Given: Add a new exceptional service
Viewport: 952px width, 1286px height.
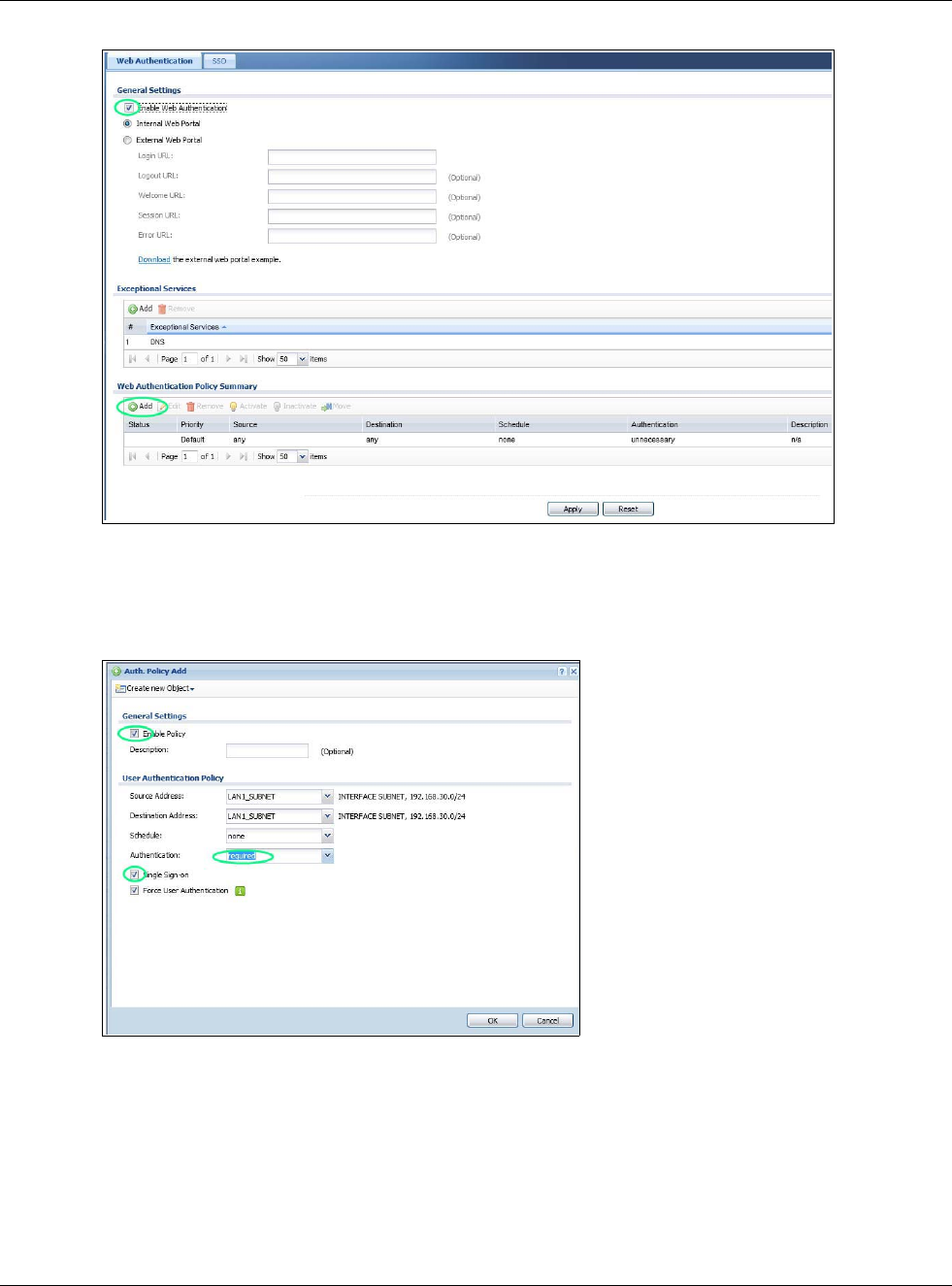Looking at the screenshot, I should click(x=141, y=309).
